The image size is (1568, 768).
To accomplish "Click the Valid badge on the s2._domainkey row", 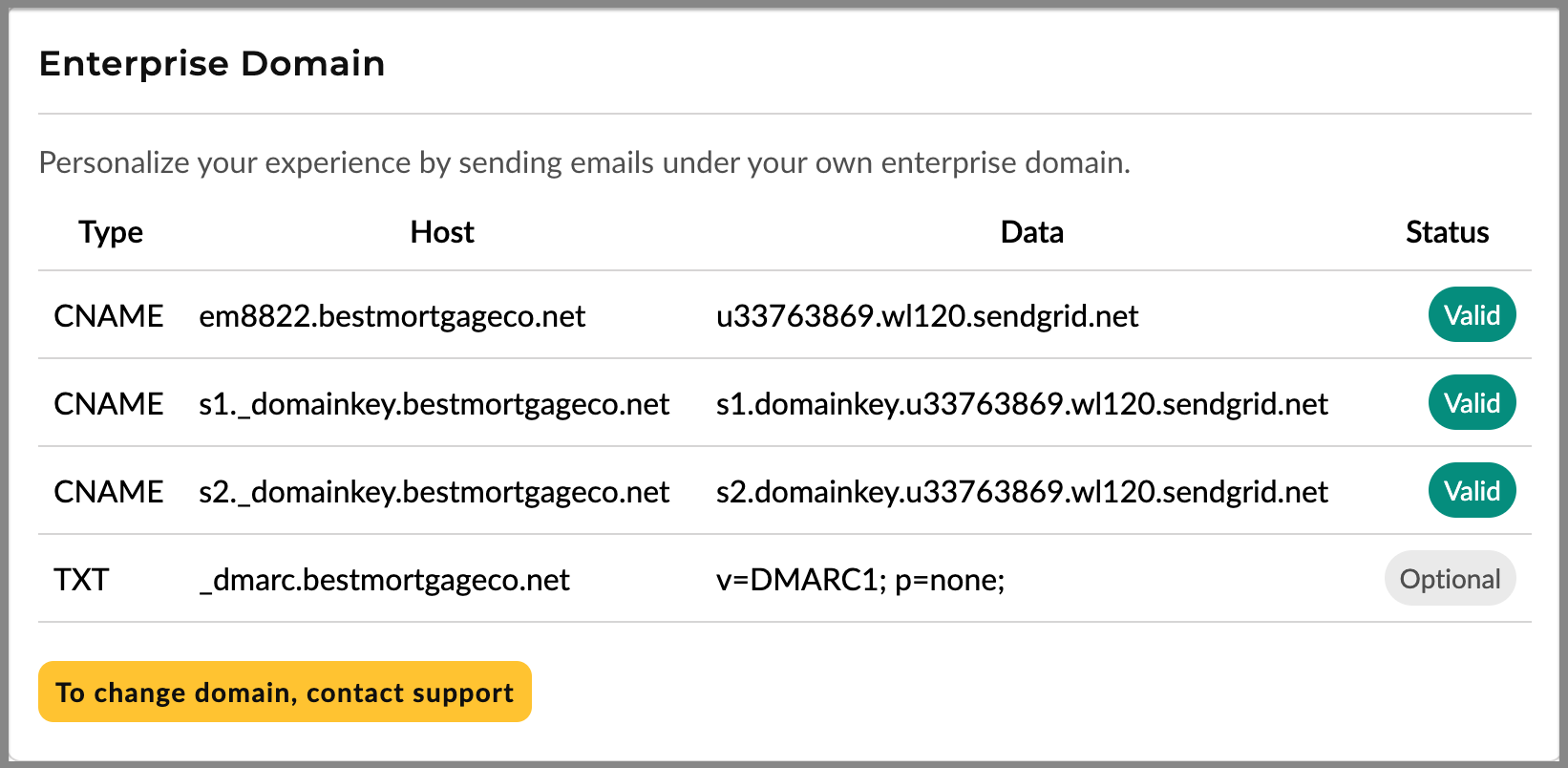I will (1472, 490).
